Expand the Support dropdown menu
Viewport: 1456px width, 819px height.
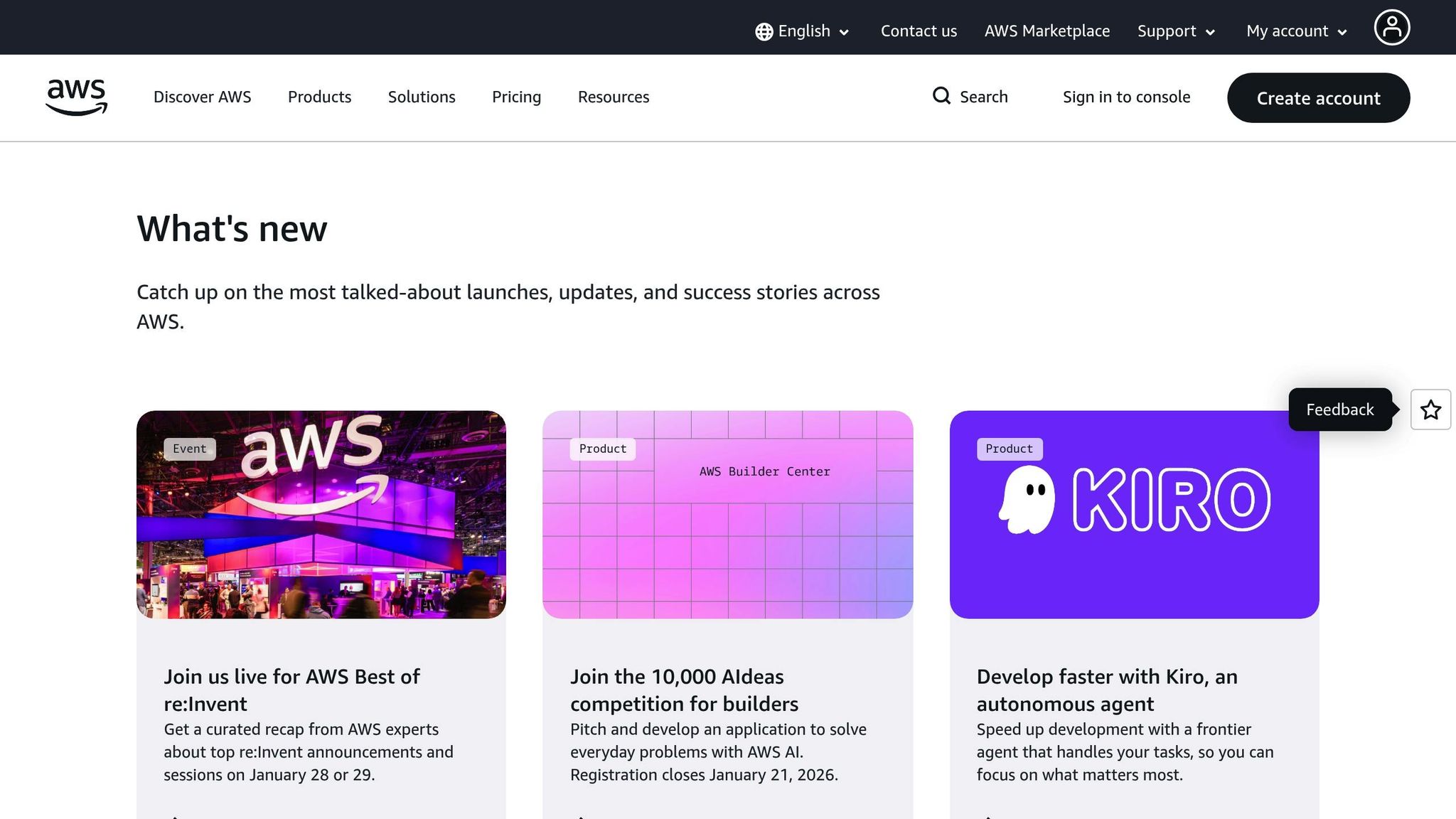point(1176,31)
